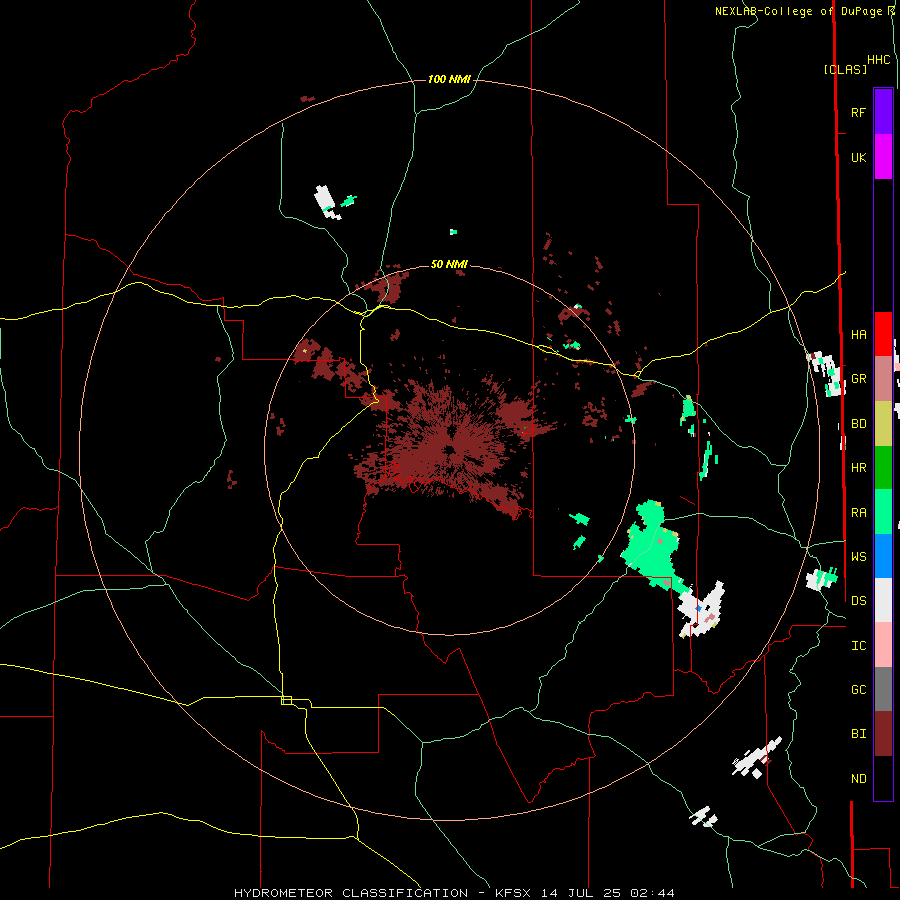This screenshot has width=900, height=900.
Task: Click the mint green RA legend swatch
Action: point(883,512)
